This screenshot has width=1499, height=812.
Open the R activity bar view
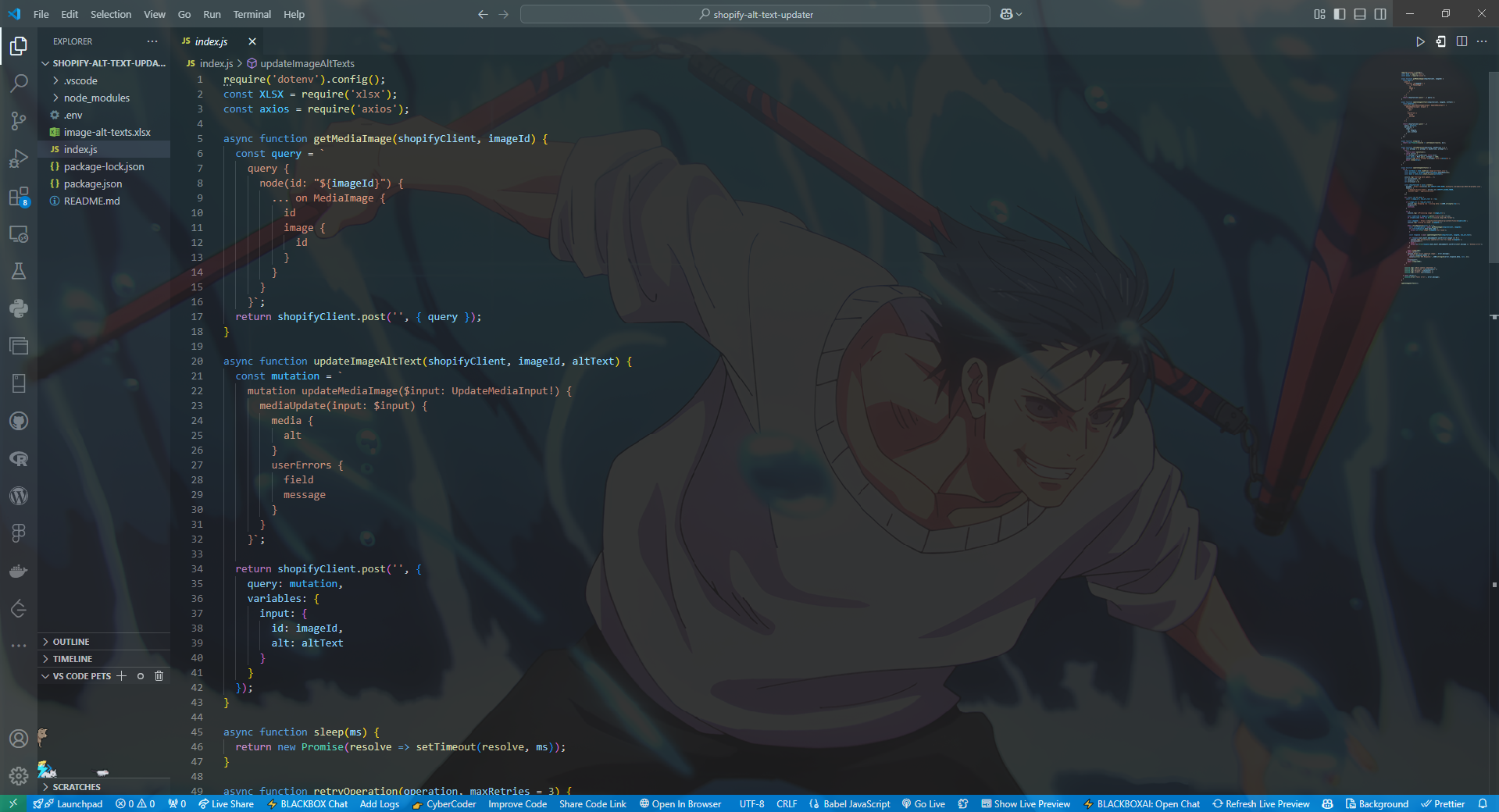pos(19,459)
